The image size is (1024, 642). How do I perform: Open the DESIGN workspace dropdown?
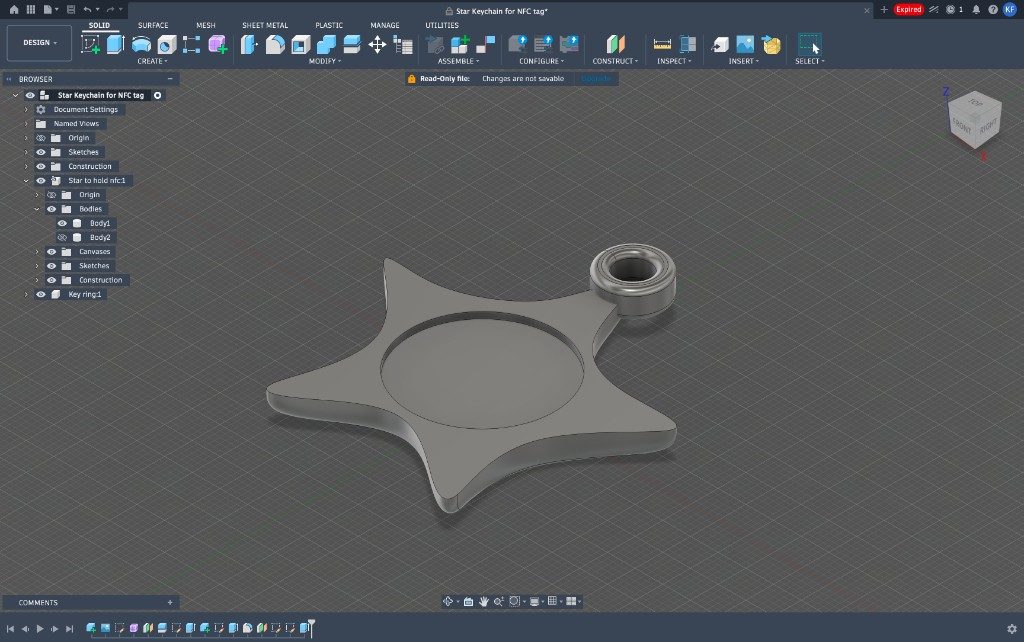point(39,43)
